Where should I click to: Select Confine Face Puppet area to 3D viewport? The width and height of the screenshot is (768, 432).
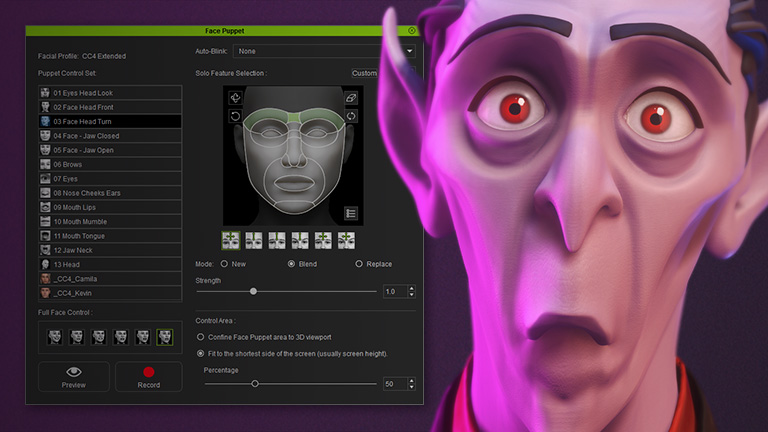(x=201, y=337)
